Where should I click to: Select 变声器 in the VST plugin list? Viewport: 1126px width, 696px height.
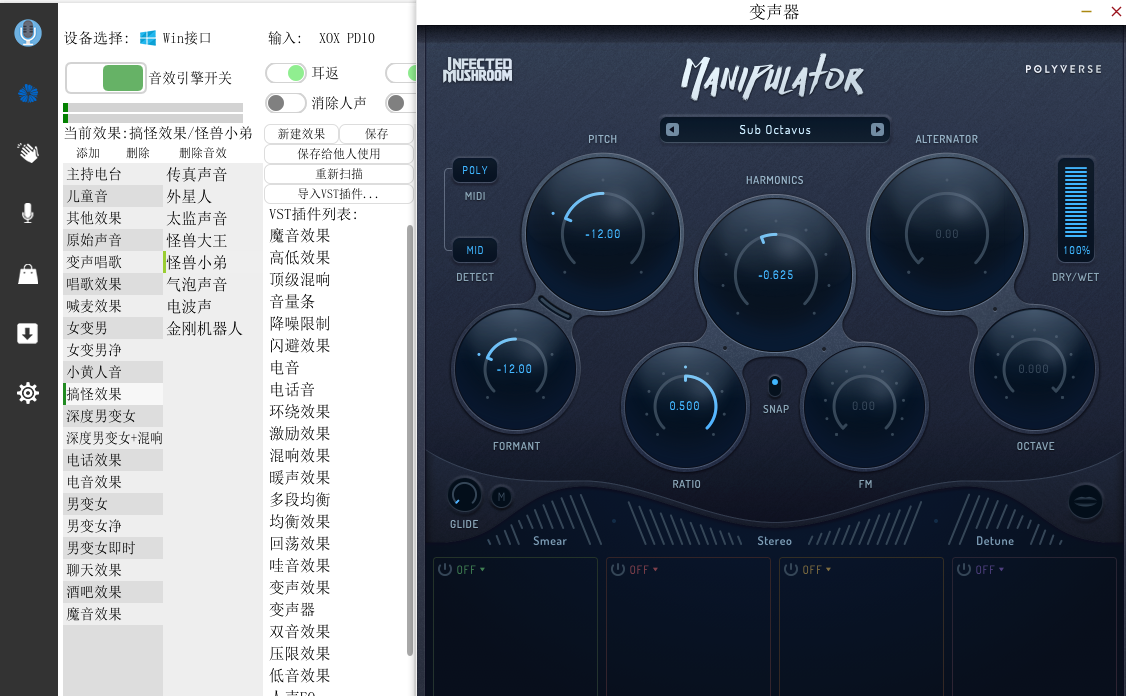tap(292, 610)
